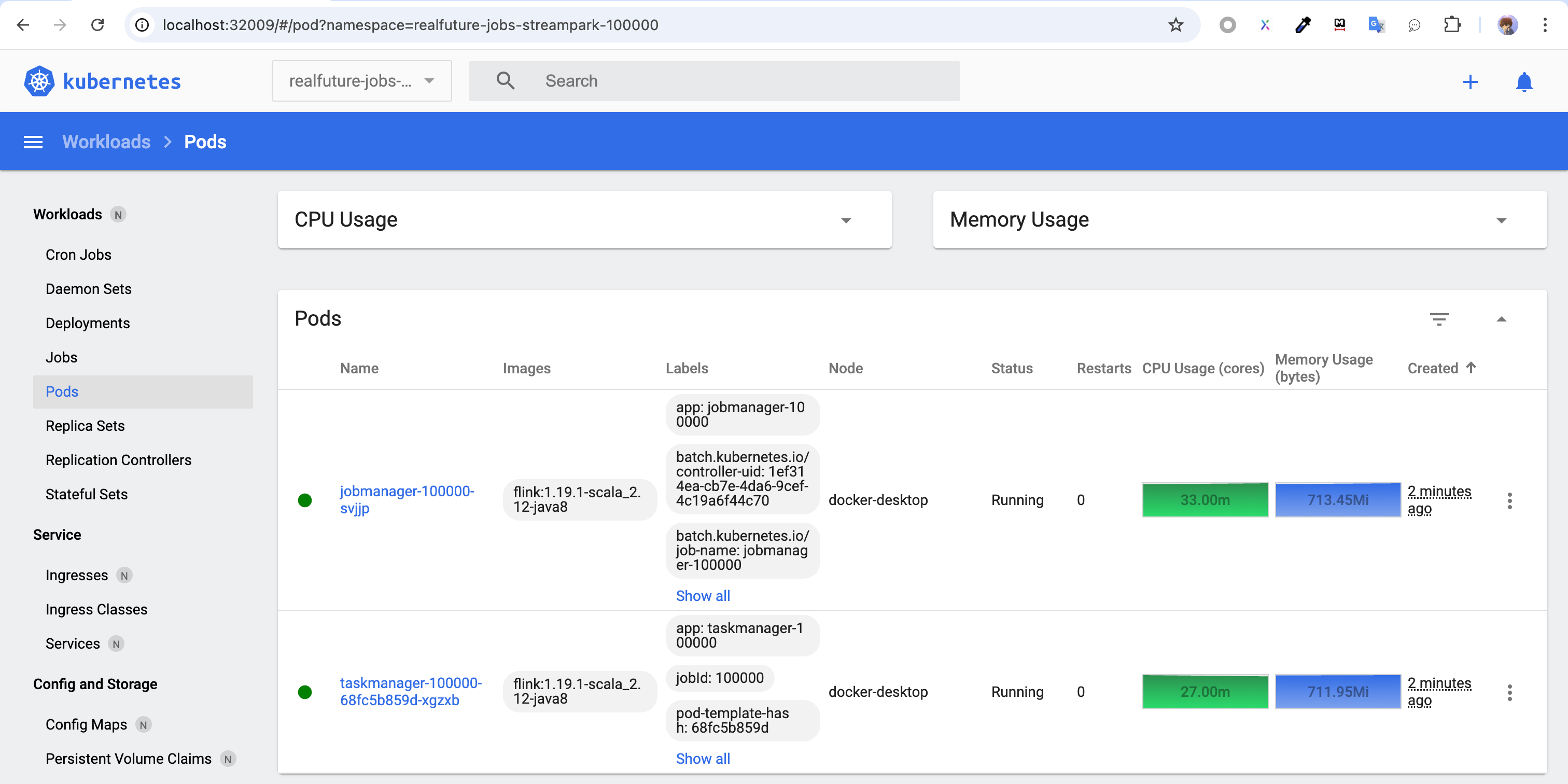
Task: Expand the Memory Usage panel
Action: [x=1501, y=220]
